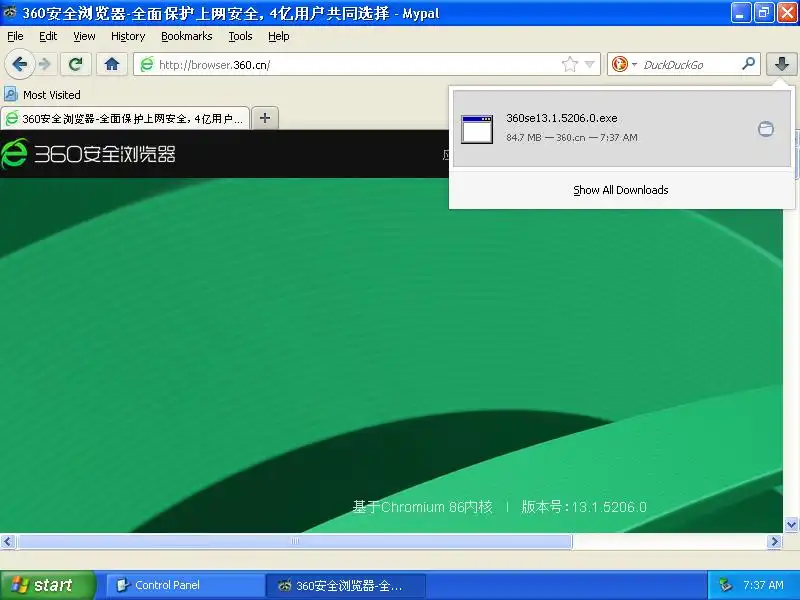Open the Edit menu

(x=48, y=36)
